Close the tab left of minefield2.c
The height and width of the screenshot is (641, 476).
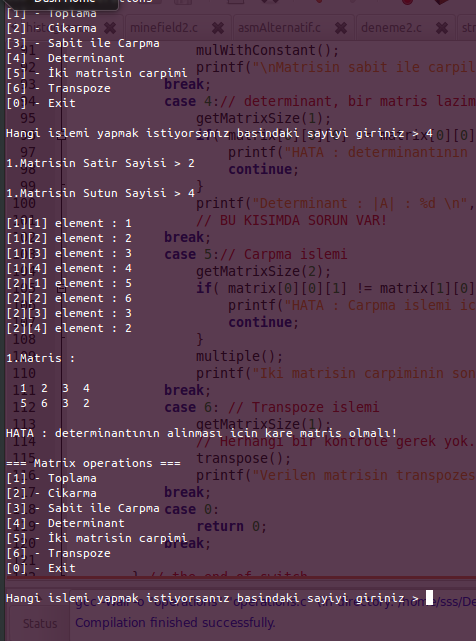point(110,28)
